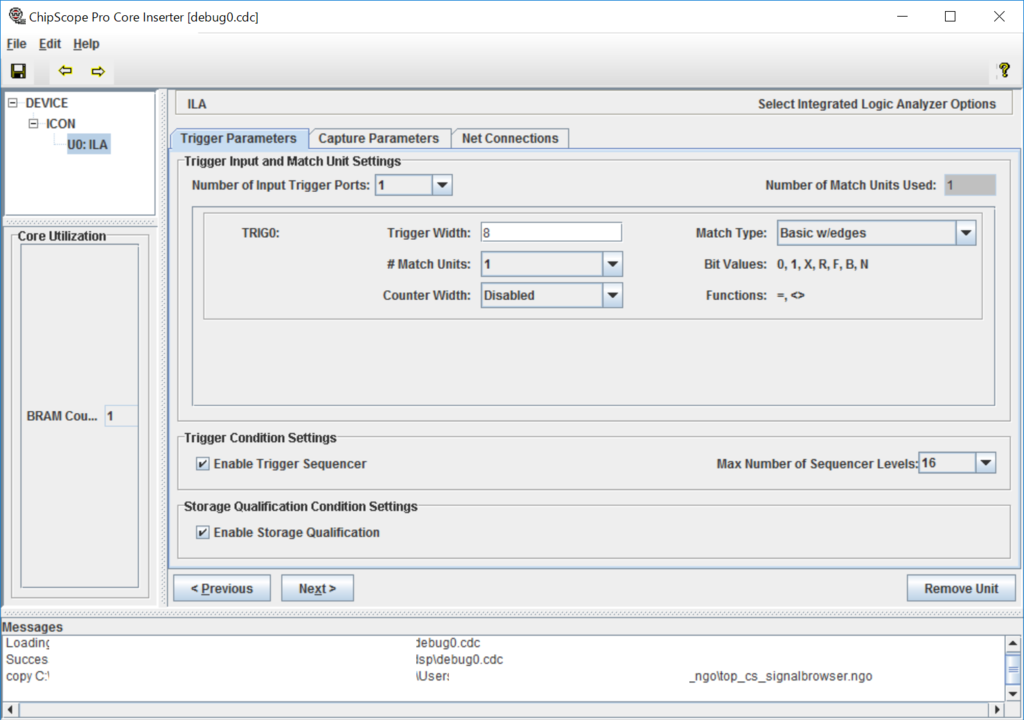The image size is (1024, 720).
Task: Open the # Match Units dropdown
Action: click(x=612, y=264)
